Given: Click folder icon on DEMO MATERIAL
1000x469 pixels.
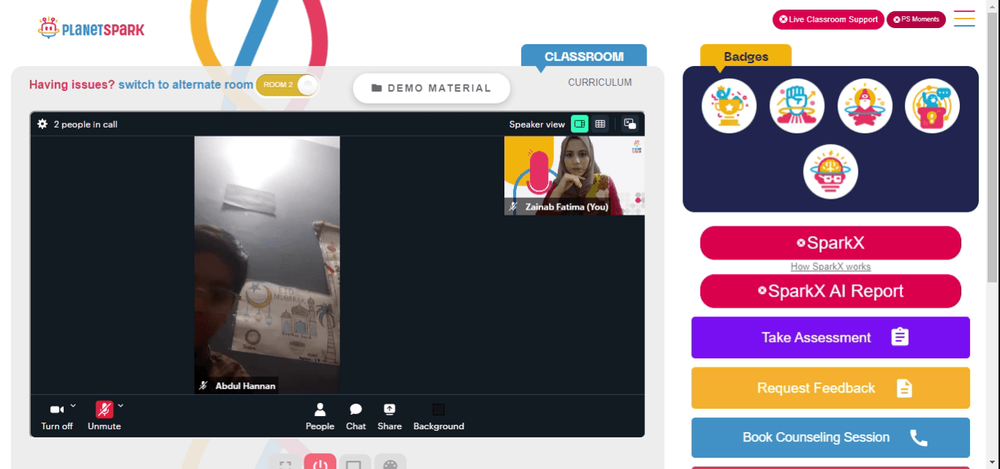Looking at the screenshot, I should (x=377, y=88).
